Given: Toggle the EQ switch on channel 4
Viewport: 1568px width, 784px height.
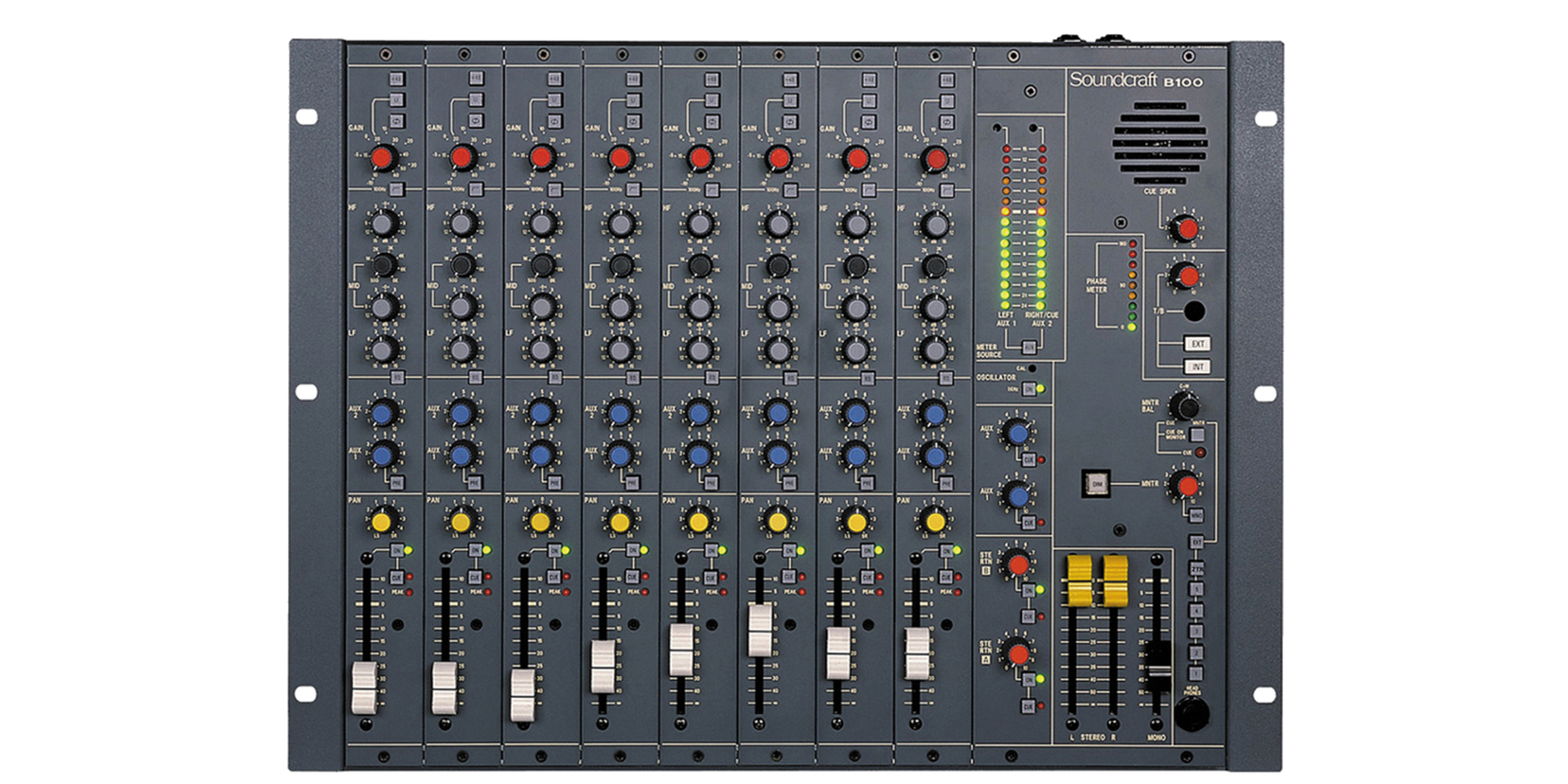Looking at the screenshot, I should (633, 377).
